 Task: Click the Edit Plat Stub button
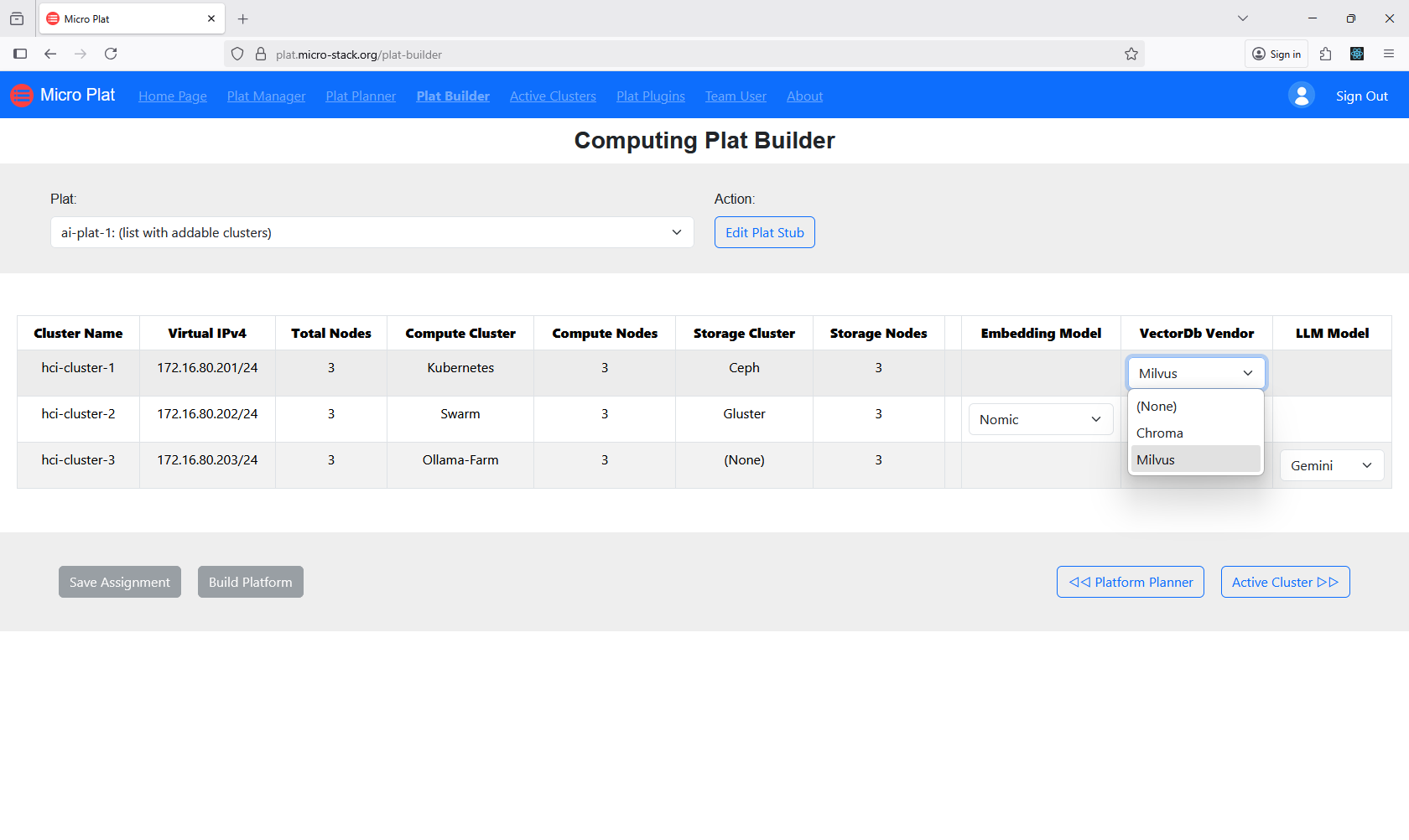coord(764,232)
